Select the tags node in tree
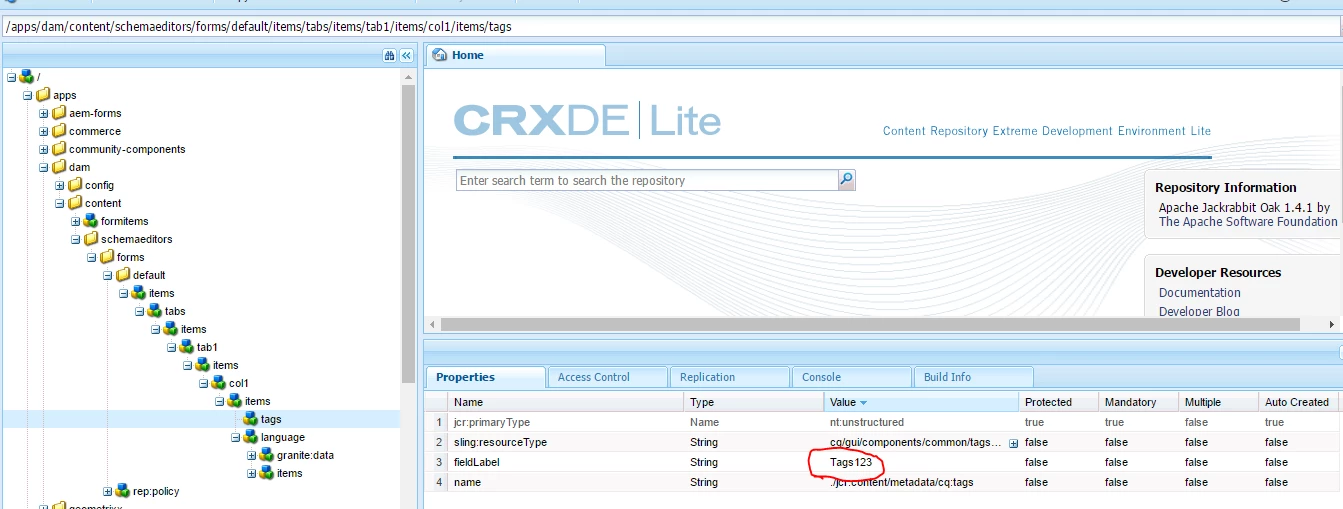This screenshot has width=1343, height=509. [x=271, y=419]
